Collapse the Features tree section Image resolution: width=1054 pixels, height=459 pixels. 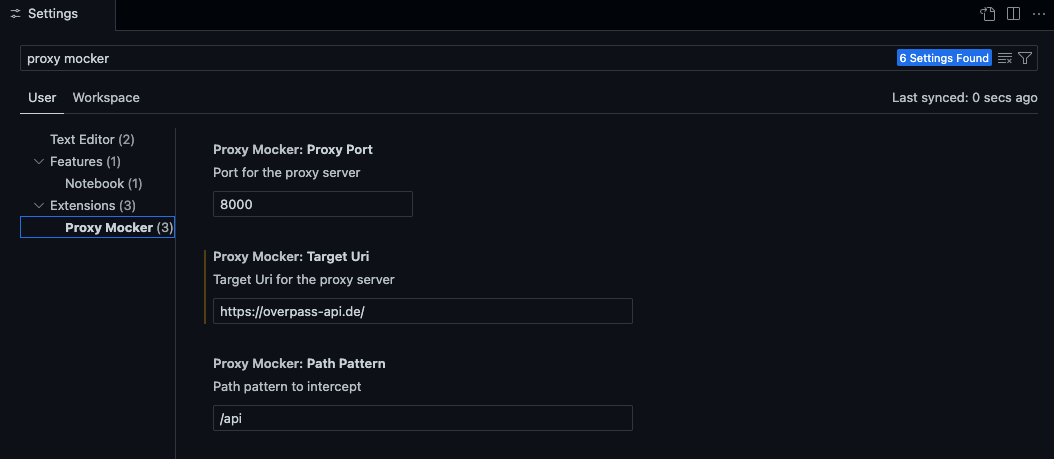point(39,162)
